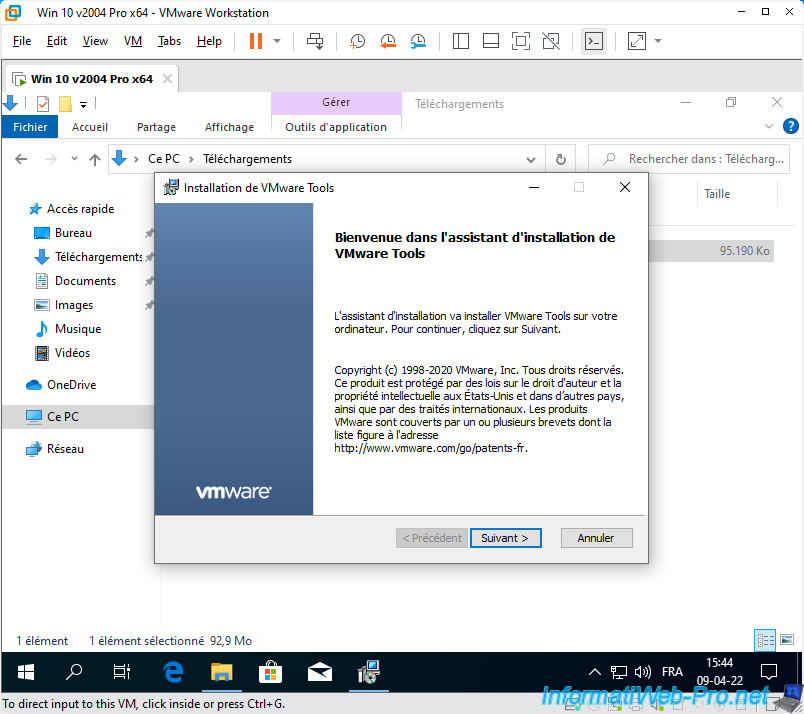
Task: Select Réseau in navigation pane
Action: point(65,449)
